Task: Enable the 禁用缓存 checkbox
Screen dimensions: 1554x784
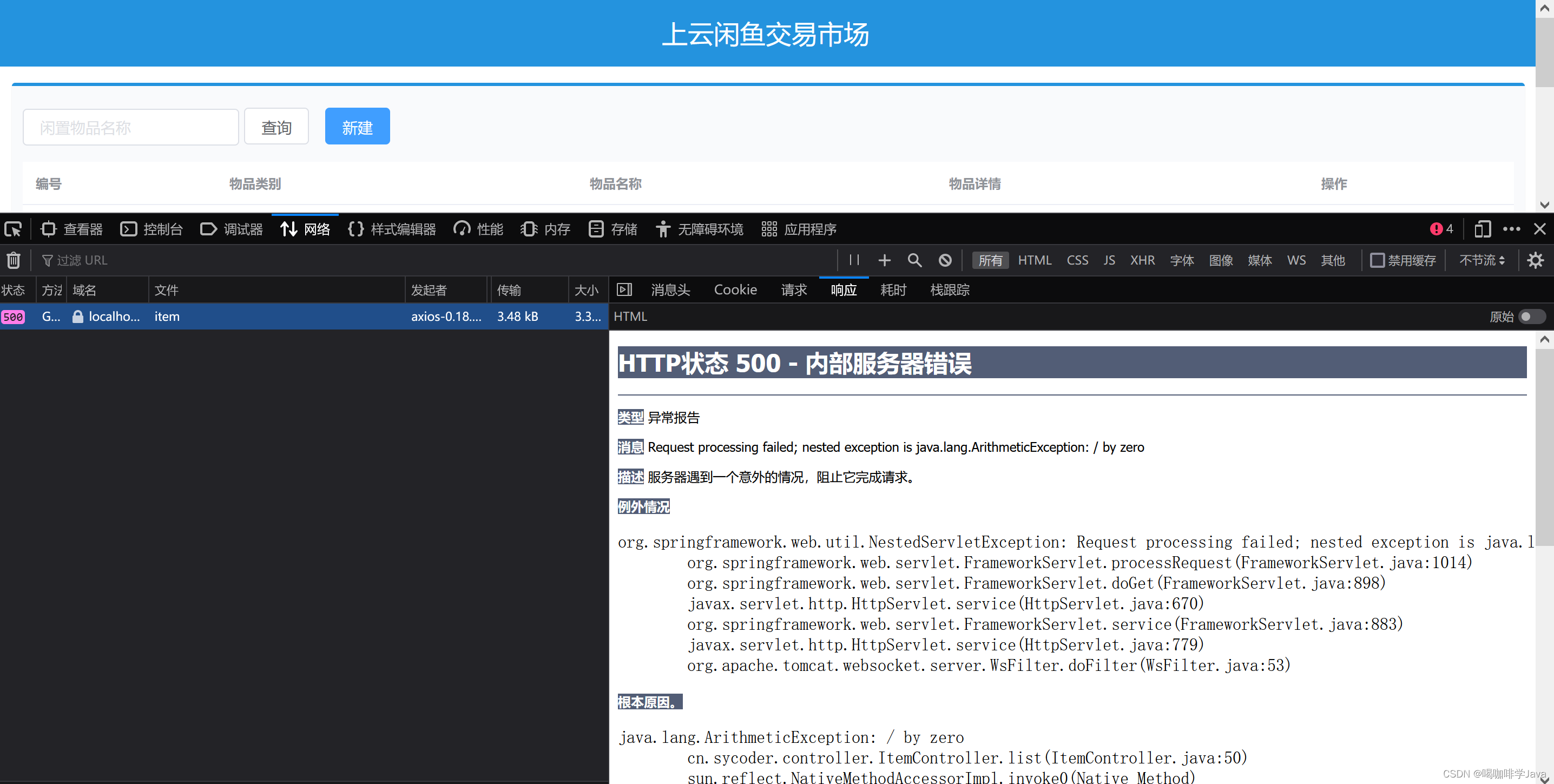Action: (x=1377, y=260)
